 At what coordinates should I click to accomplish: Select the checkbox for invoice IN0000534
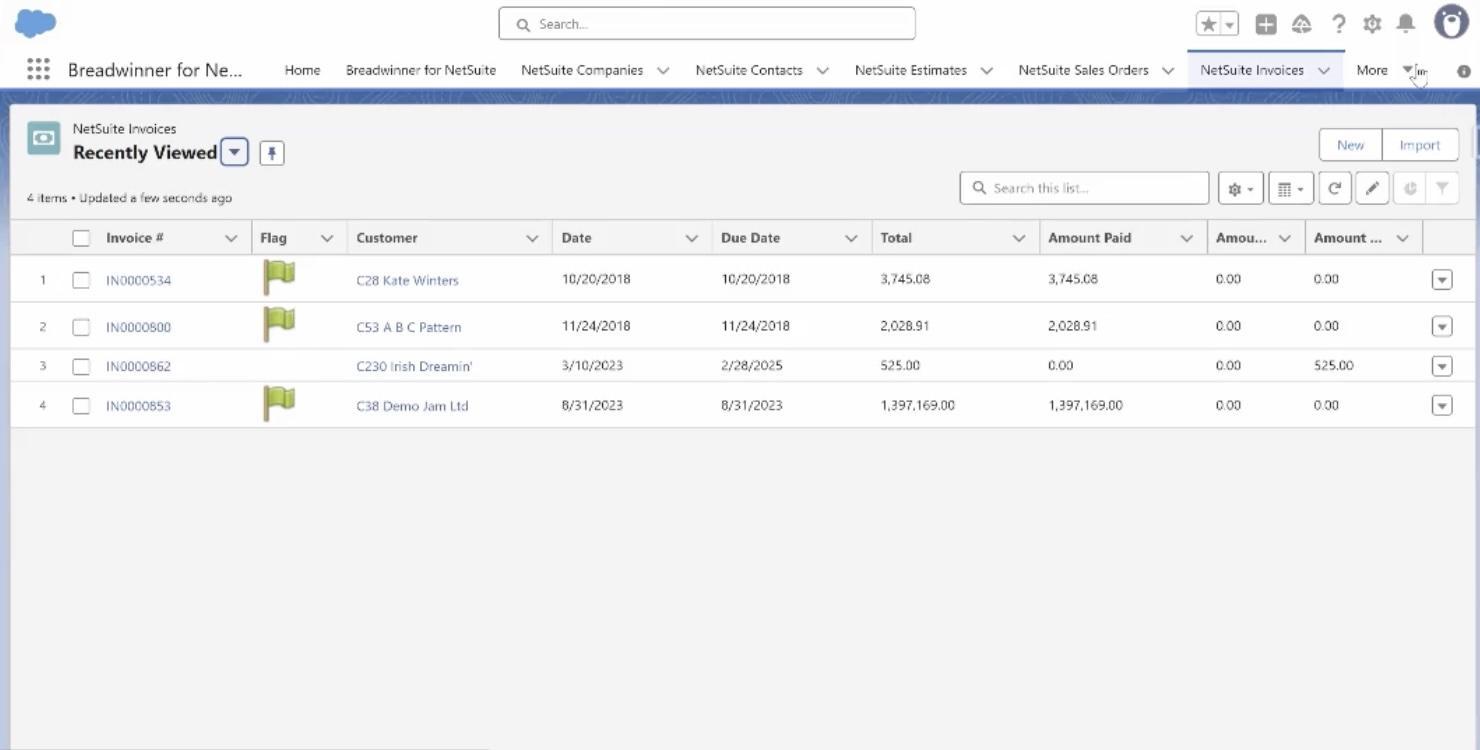tap(81, 279)
